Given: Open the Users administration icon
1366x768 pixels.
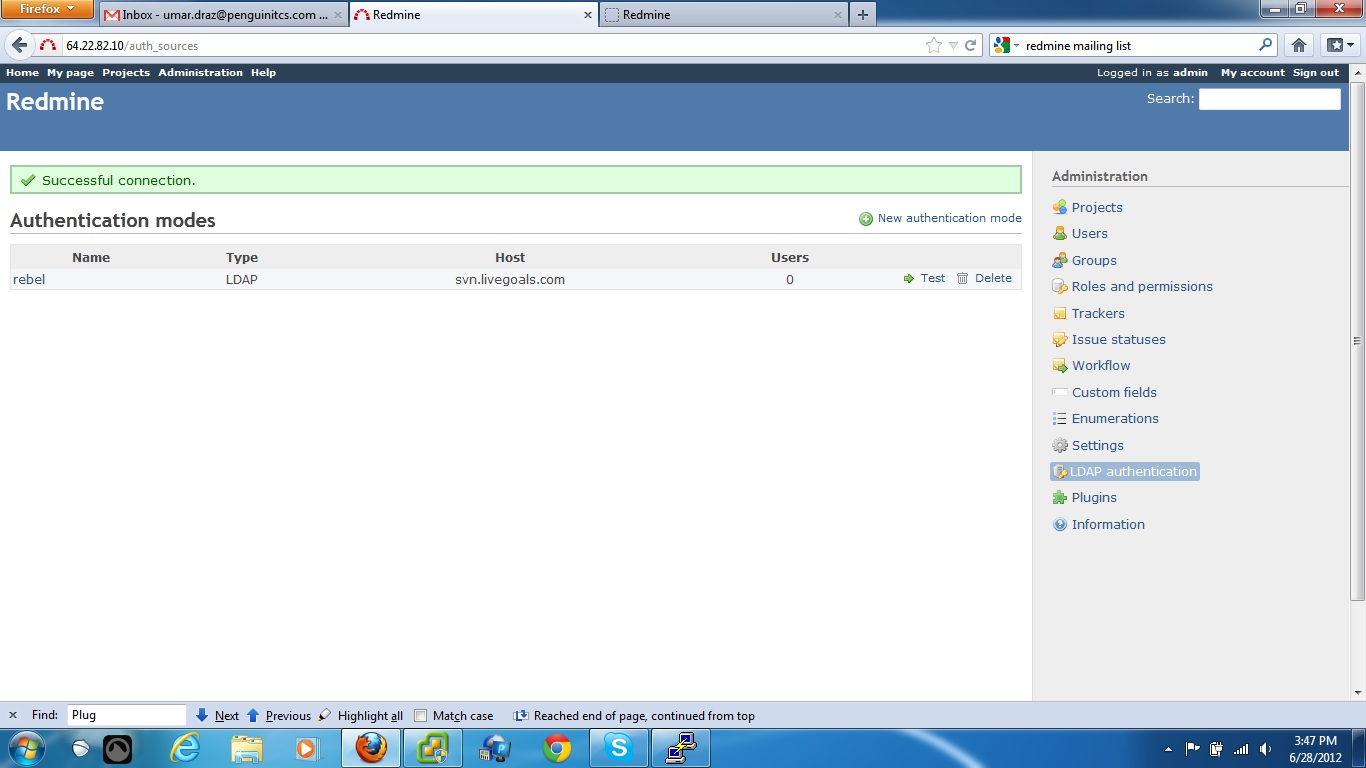Looking at the screenshot, I should pyautogui.click(x=1059, y=233).
